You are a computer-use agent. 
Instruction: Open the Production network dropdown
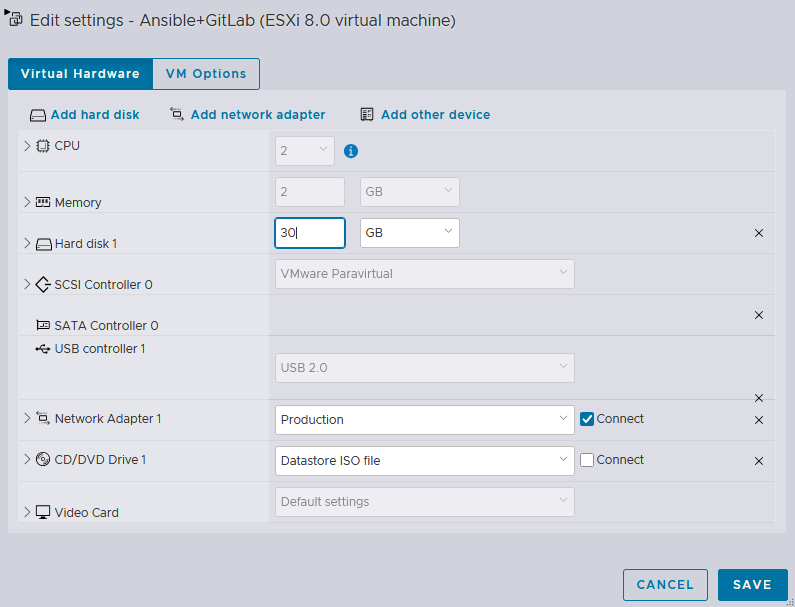[x=424, y=420]
